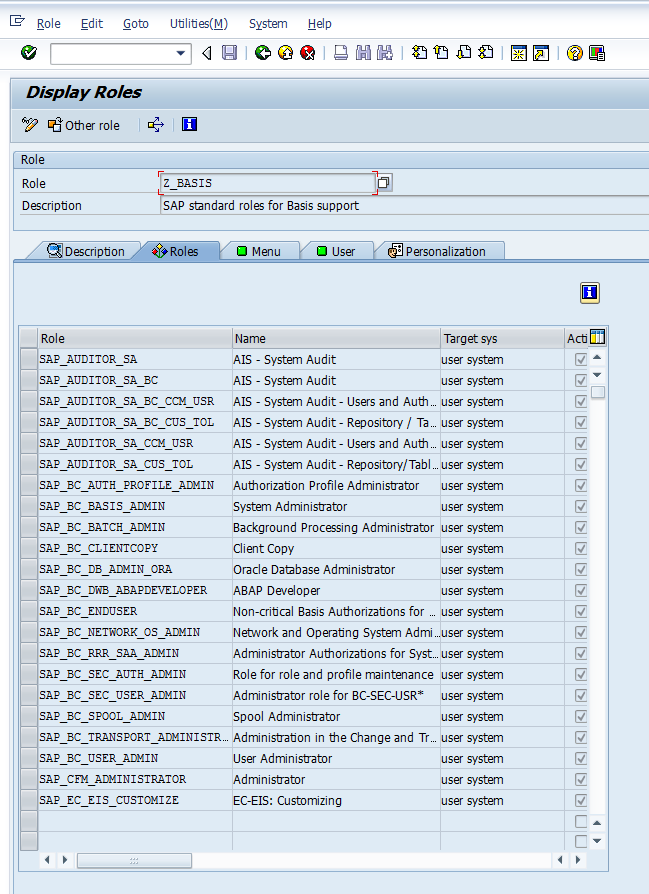The width and height of the screenshot is (649, 894).
Task: Click the Information icon above roles table
Action: (590, 292)
